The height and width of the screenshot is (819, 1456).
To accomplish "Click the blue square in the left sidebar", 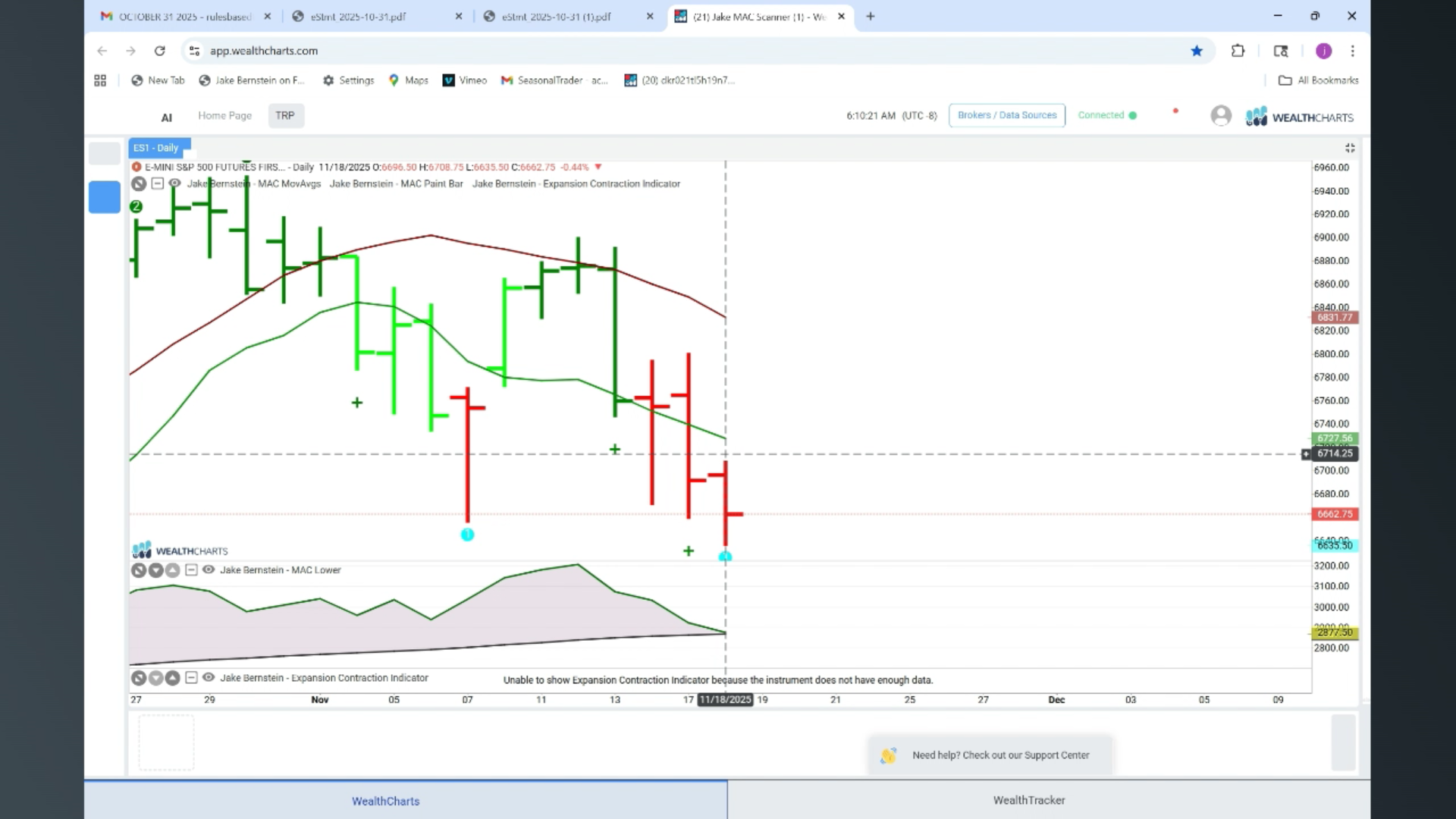I will [105, 197].
